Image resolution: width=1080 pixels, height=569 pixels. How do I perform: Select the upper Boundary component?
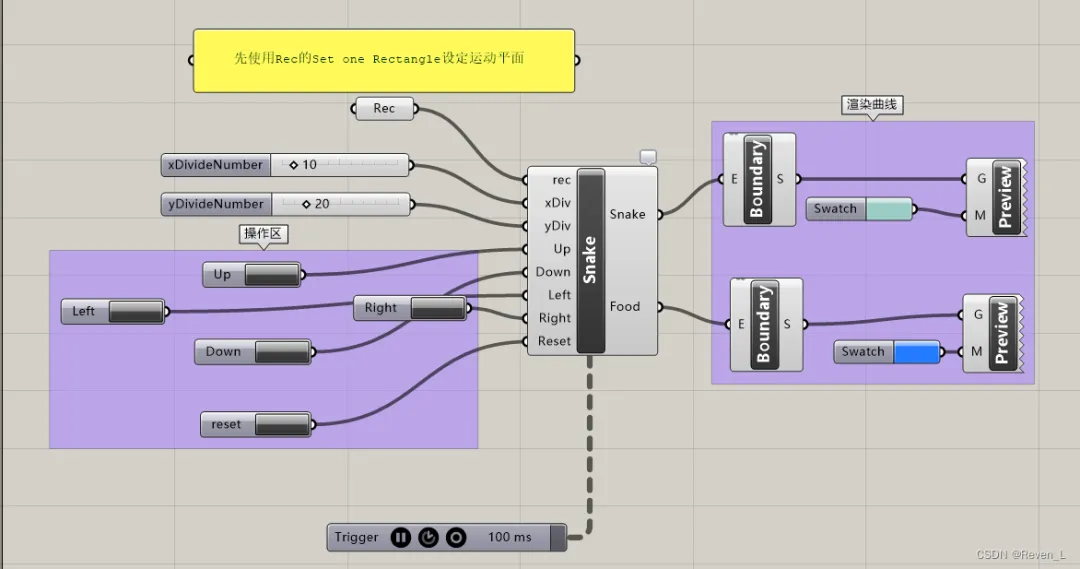759,179
